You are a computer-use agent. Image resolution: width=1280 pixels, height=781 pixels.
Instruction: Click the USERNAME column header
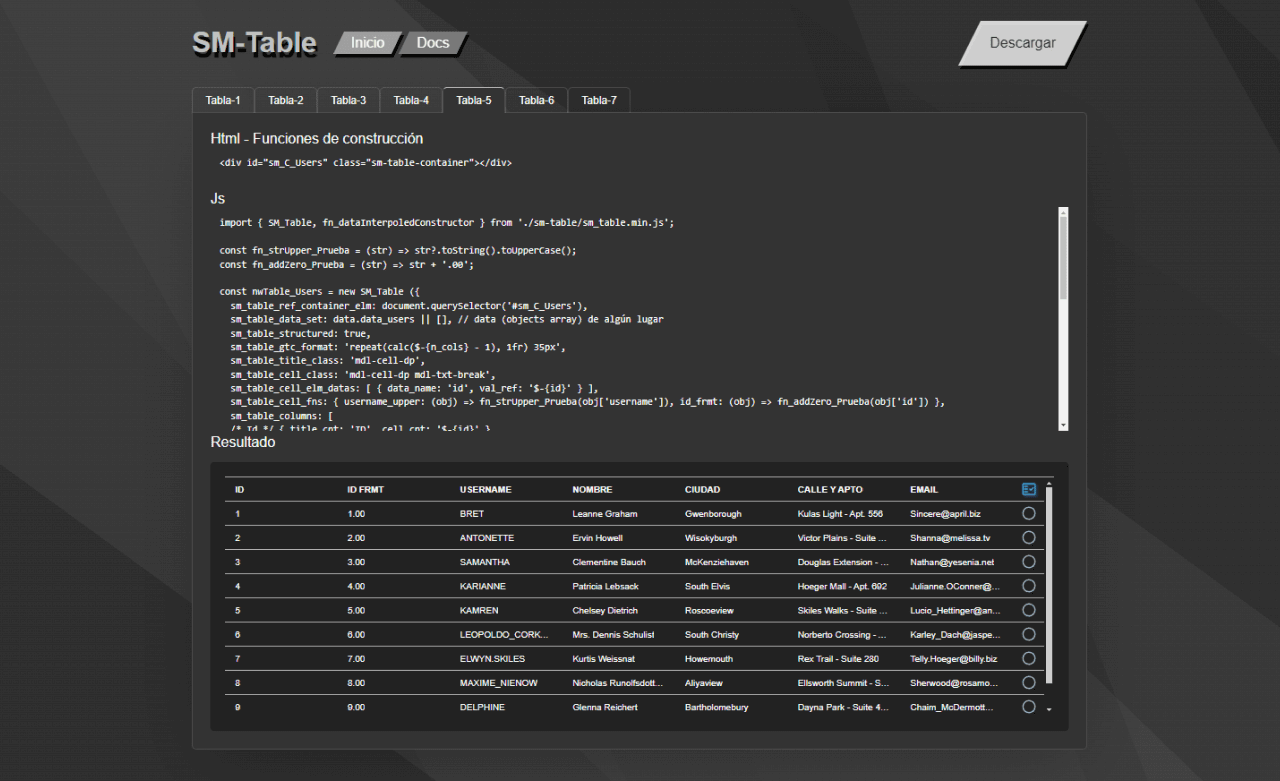485,489
